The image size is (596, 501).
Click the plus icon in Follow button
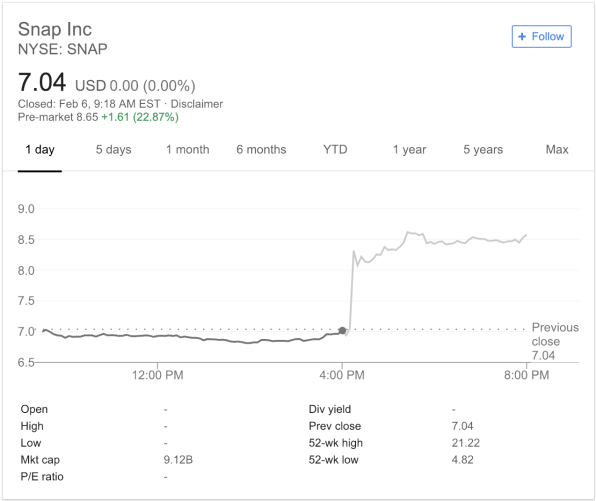pos(522,36)
